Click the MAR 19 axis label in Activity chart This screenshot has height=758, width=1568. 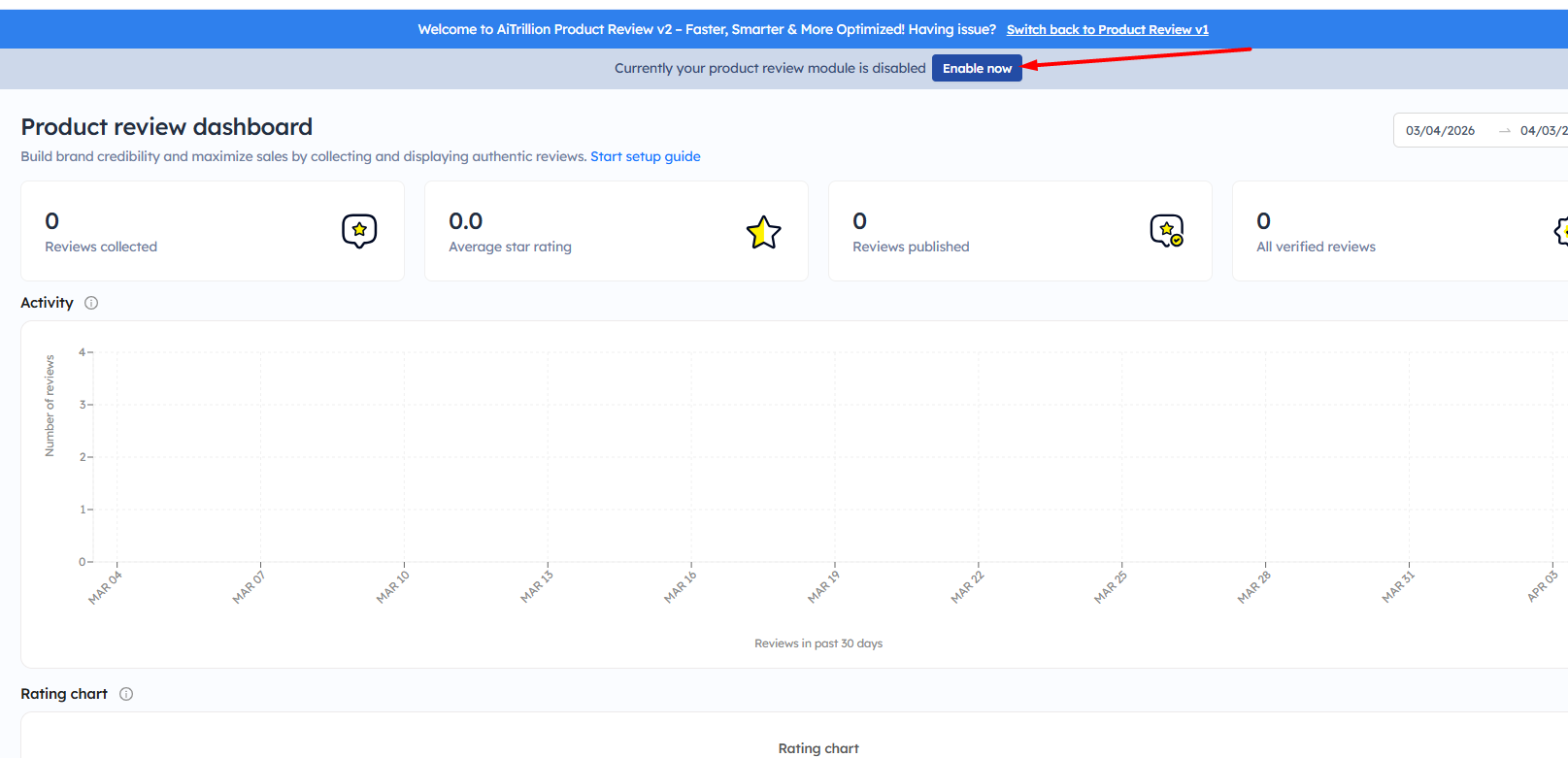point(823,587)
